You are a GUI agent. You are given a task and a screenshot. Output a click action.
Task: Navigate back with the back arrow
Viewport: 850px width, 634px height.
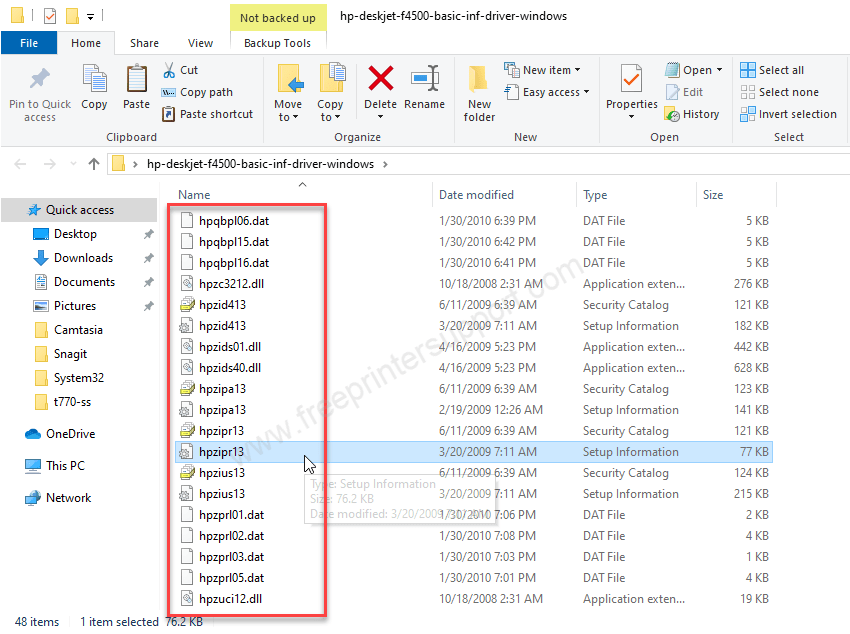tap(20, 164)
